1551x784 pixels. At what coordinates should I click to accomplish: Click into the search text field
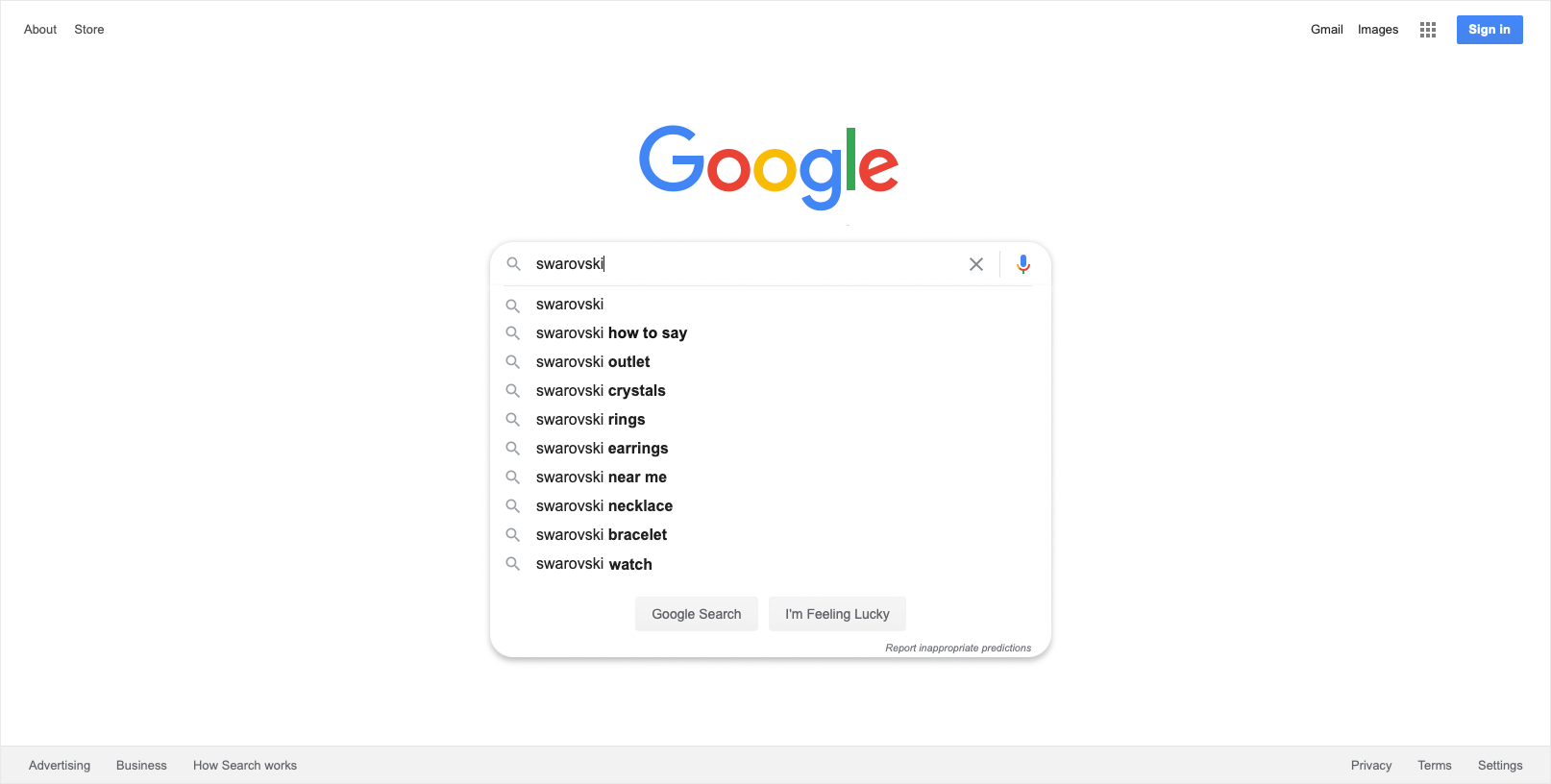pyautogui.click(x=745, y=264)
